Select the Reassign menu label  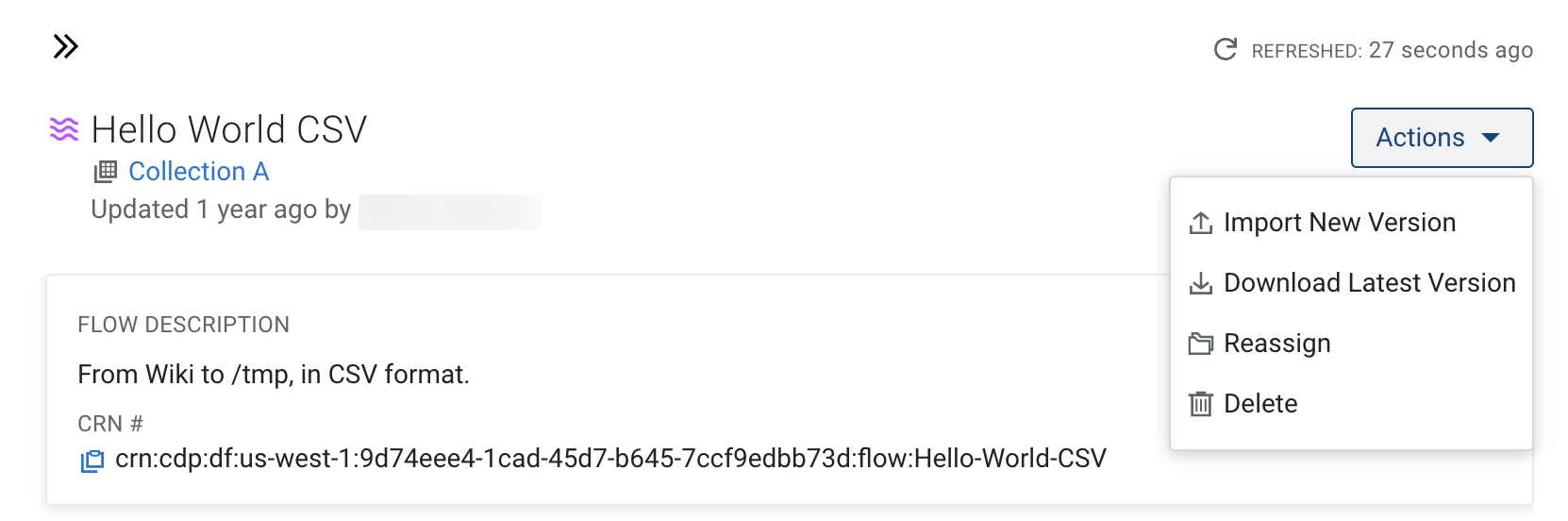click(1276, 344)
